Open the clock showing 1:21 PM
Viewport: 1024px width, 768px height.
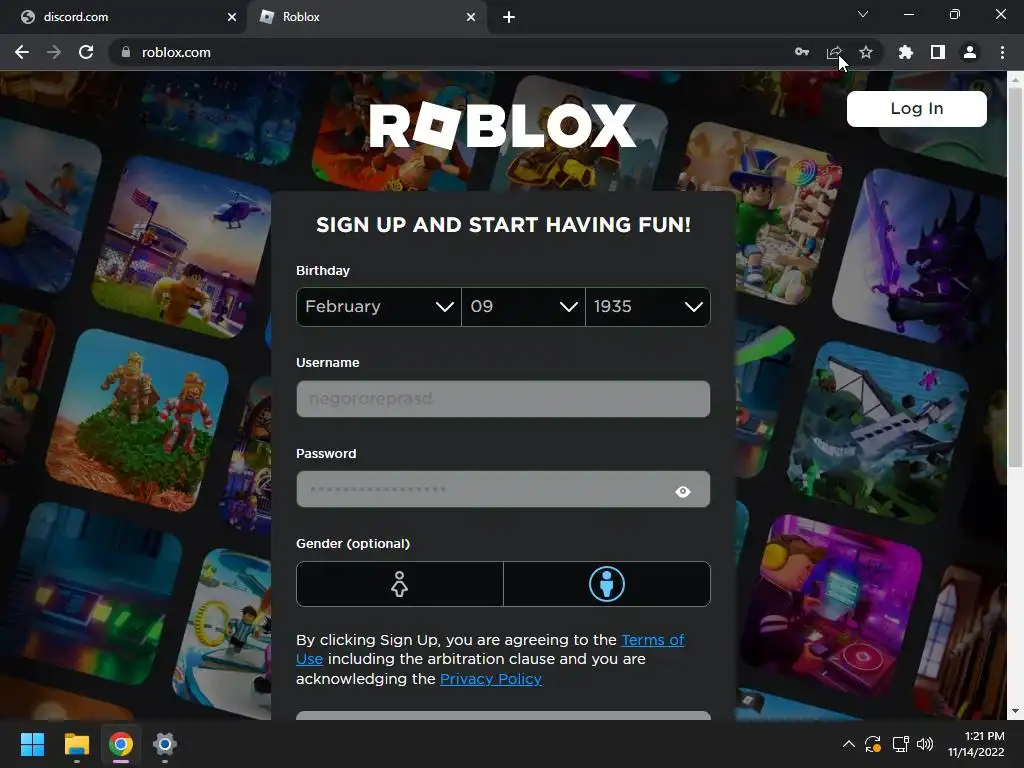click(976, 744)
